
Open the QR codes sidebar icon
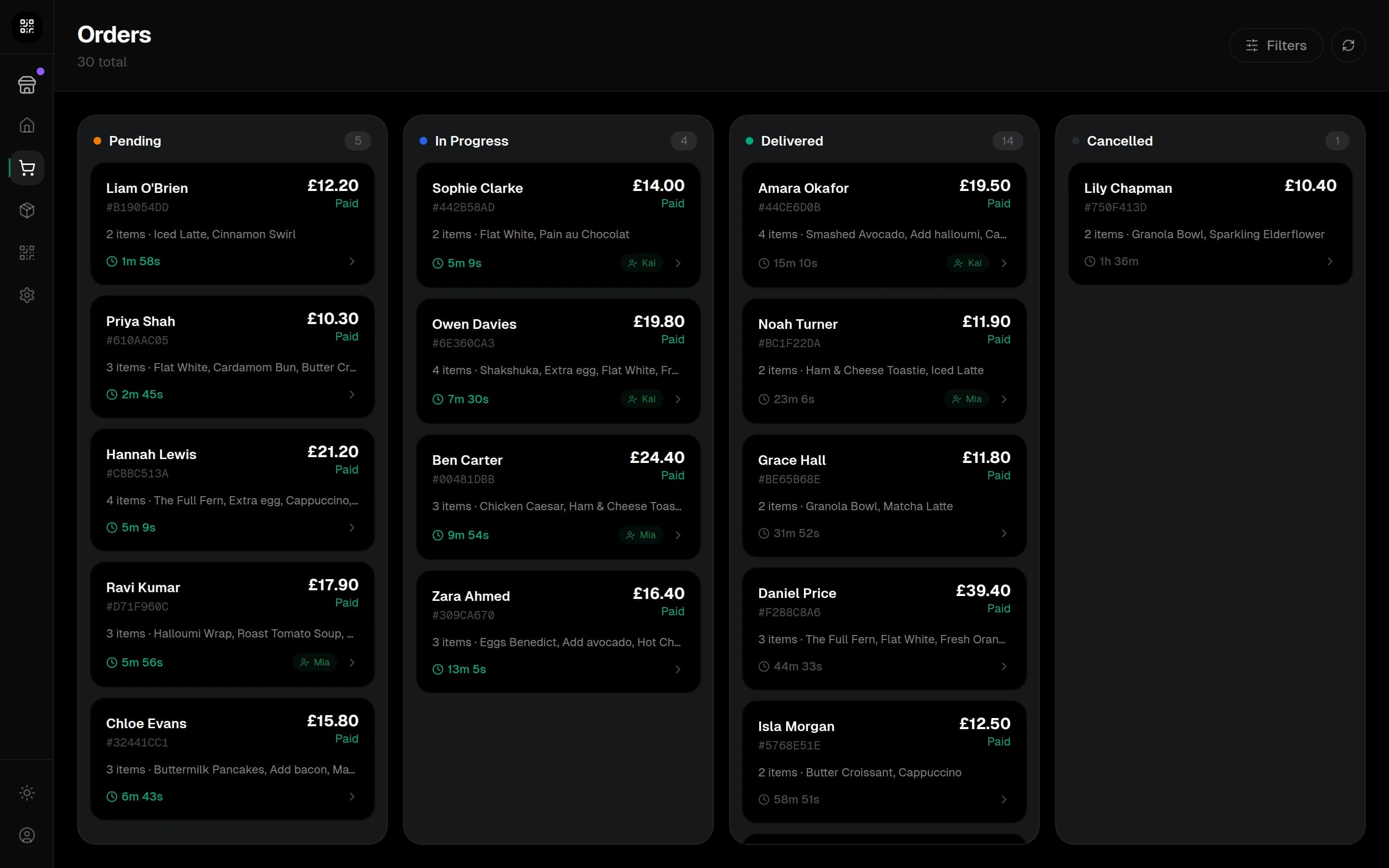(27, 253)
